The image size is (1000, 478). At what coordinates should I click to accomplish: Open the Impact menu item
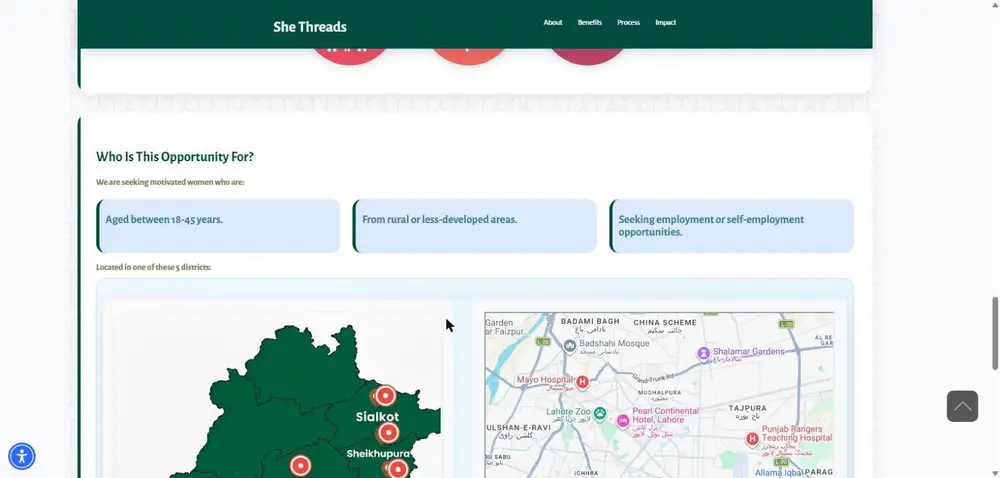665,22
